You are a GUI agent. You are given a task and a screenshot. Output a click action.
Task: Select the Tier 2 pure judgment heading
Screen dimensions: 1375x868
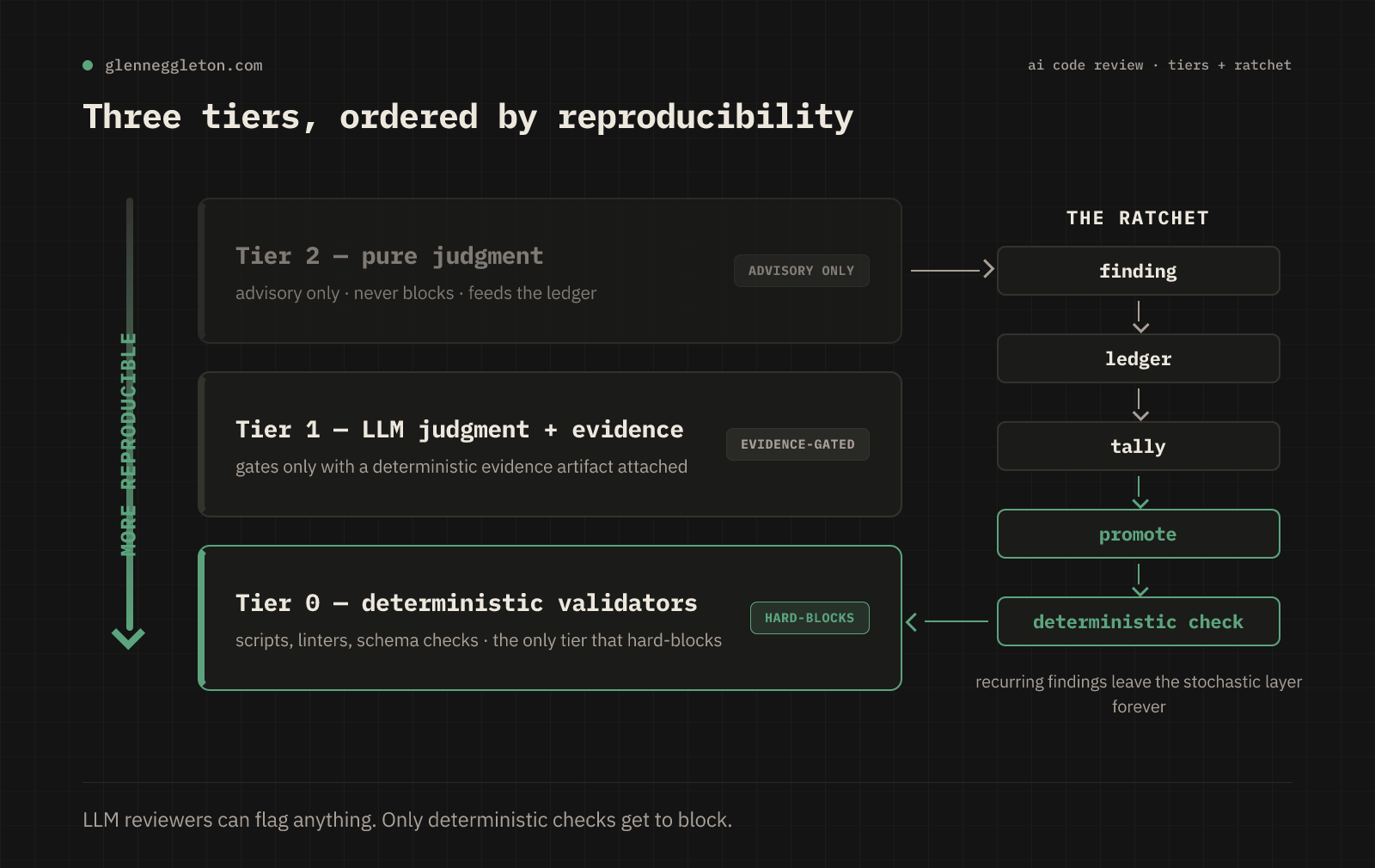pos(389,256)
